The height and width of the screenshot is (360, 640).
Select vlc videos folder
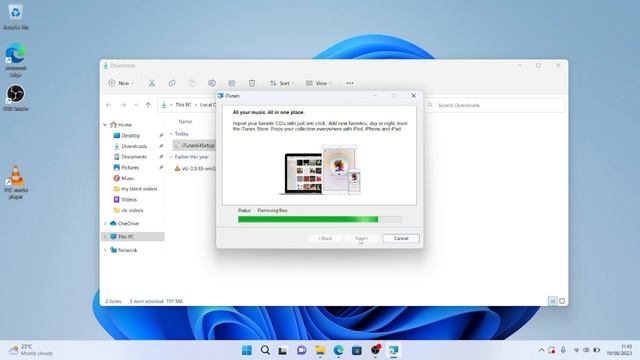pos(132,210)
